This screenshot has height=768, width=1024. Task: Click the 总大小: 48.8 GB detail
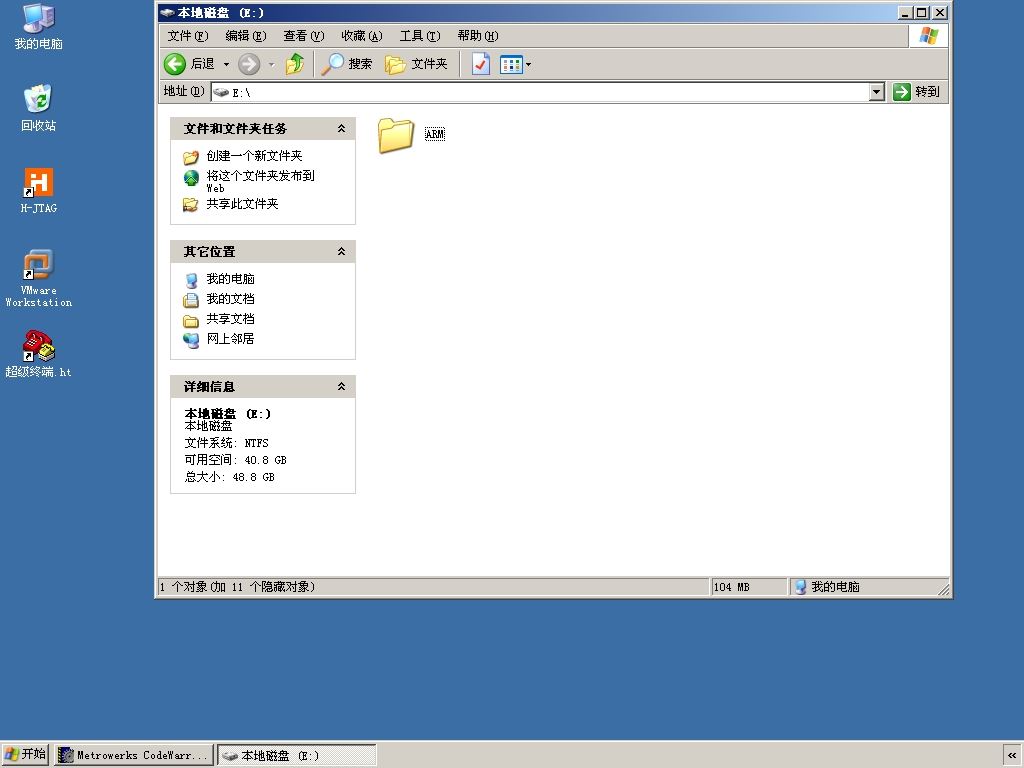(229, 477)
